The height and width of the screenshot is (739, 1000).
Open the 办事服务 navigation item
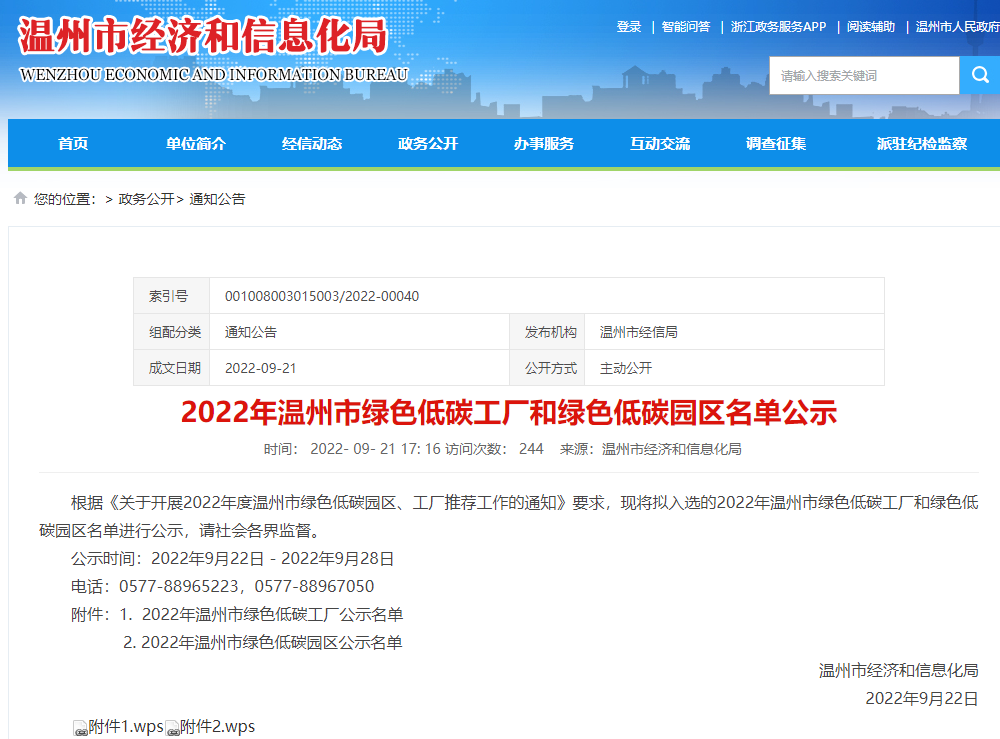click(x=544, y=143)
